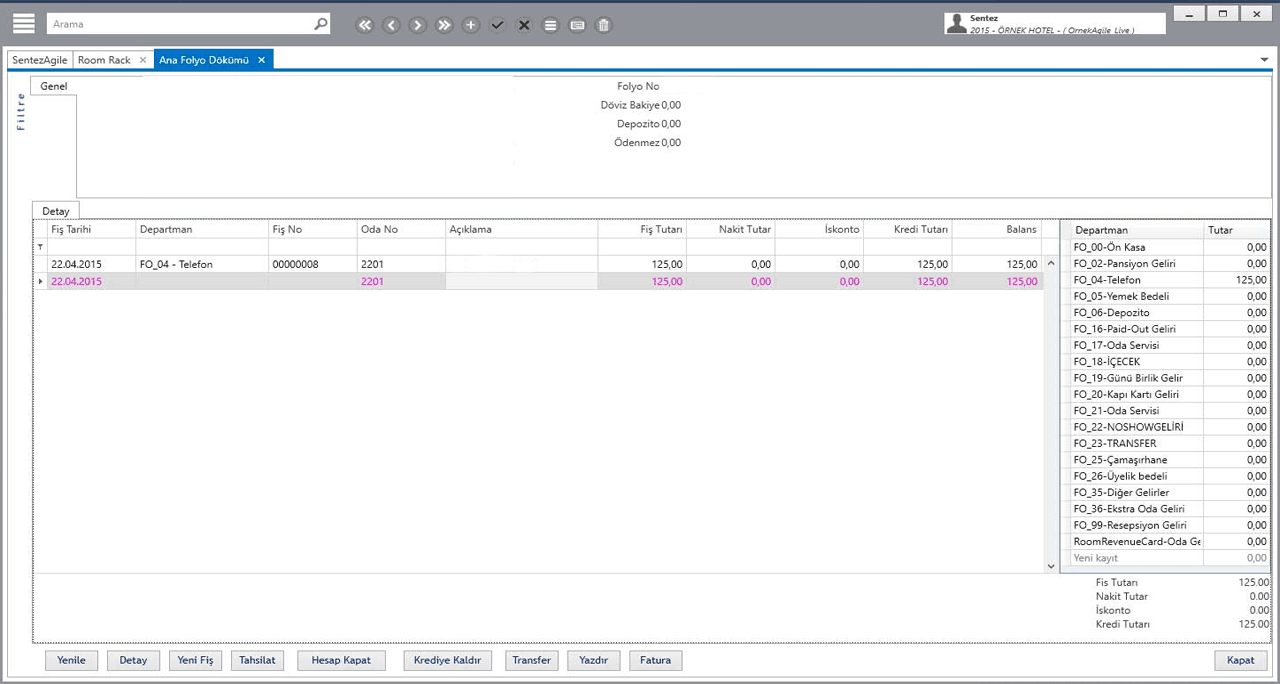The width and height of the screenshot is (1280, 684).
Task: Select FO_06-Depozito row
Action: click(1165, 313)
